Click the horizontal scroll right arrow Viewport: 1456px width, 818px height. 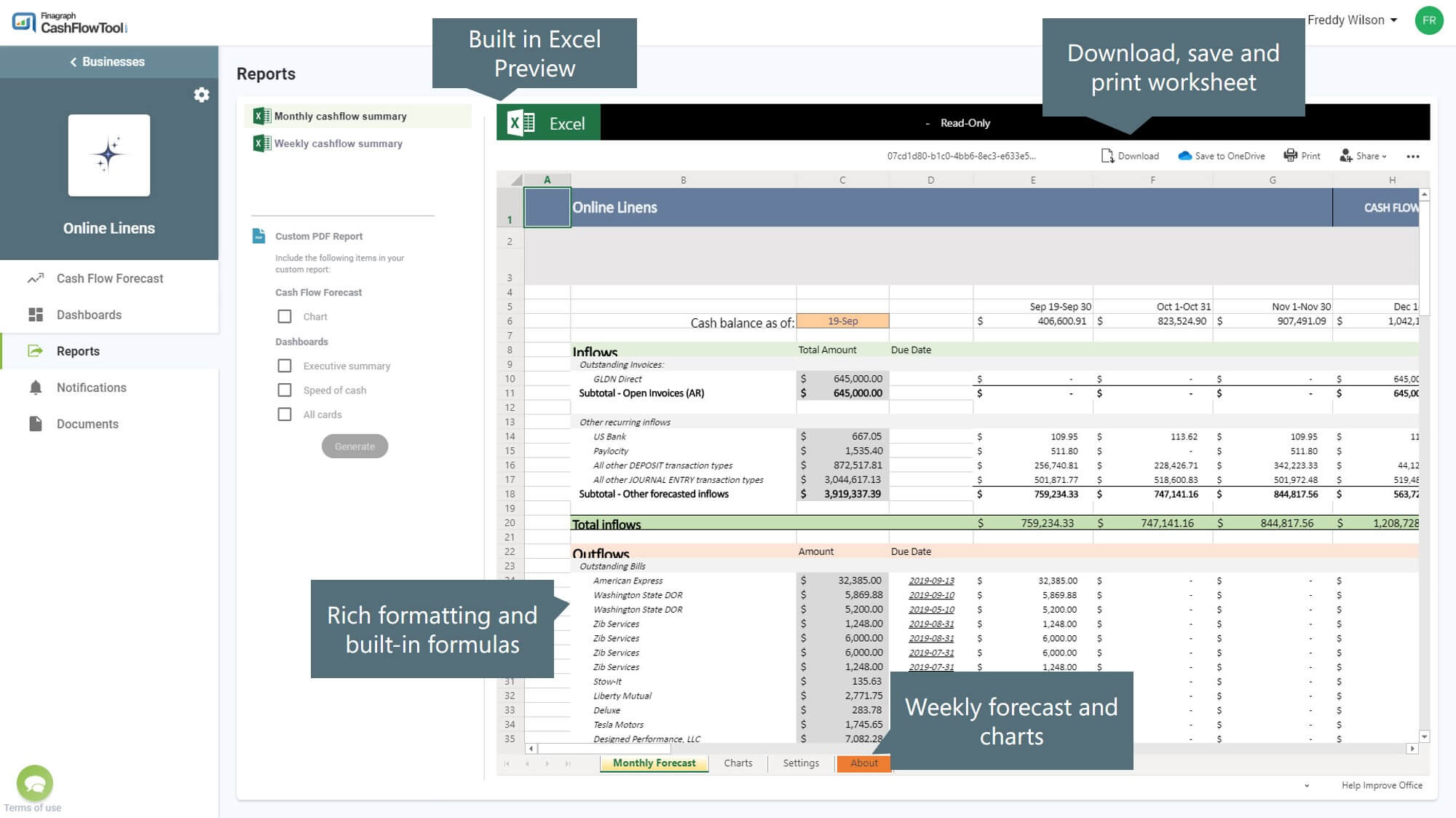(x=1412, y=749)
